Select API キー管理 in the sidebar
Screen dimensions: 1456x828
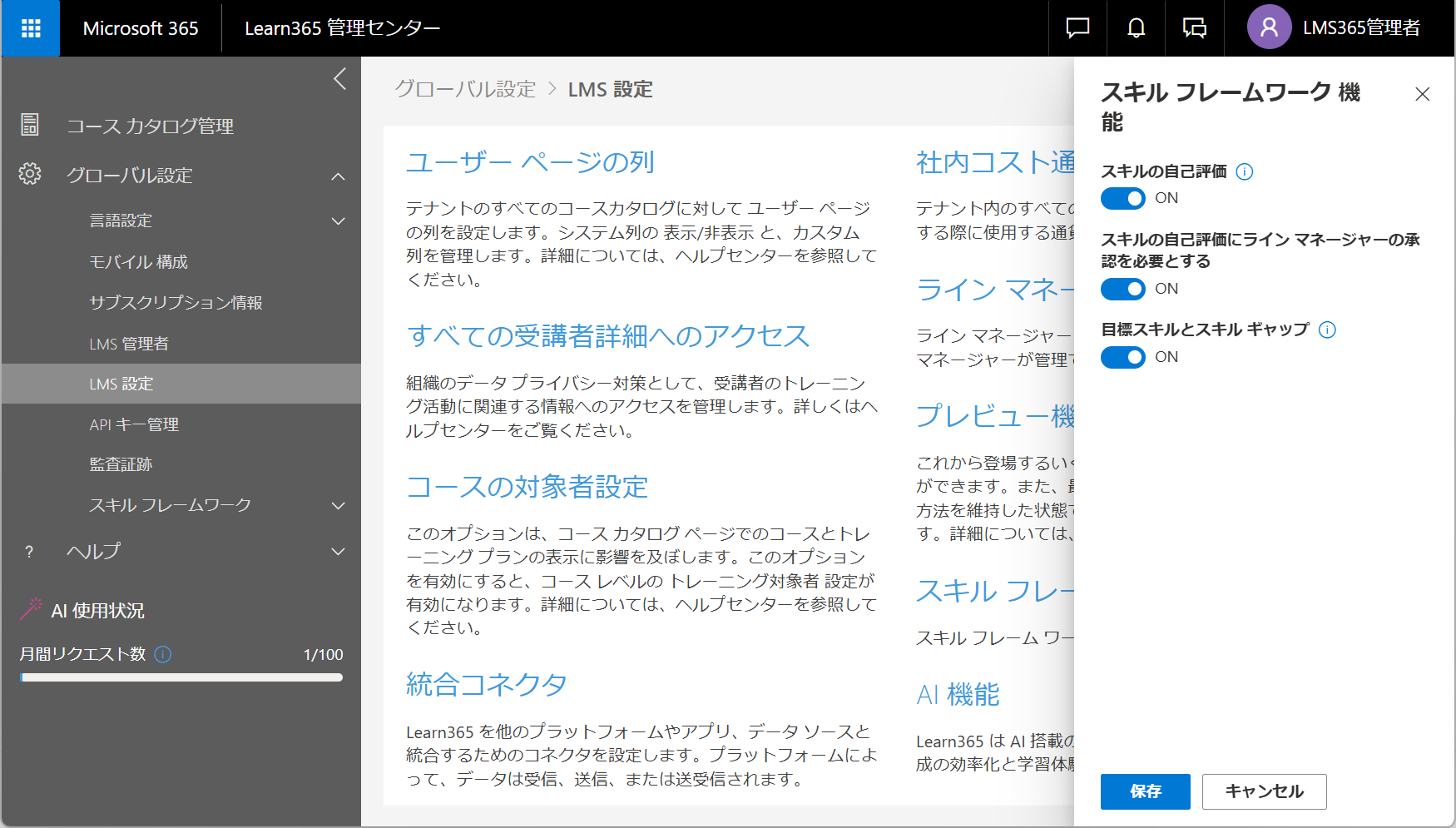(133, 424)
